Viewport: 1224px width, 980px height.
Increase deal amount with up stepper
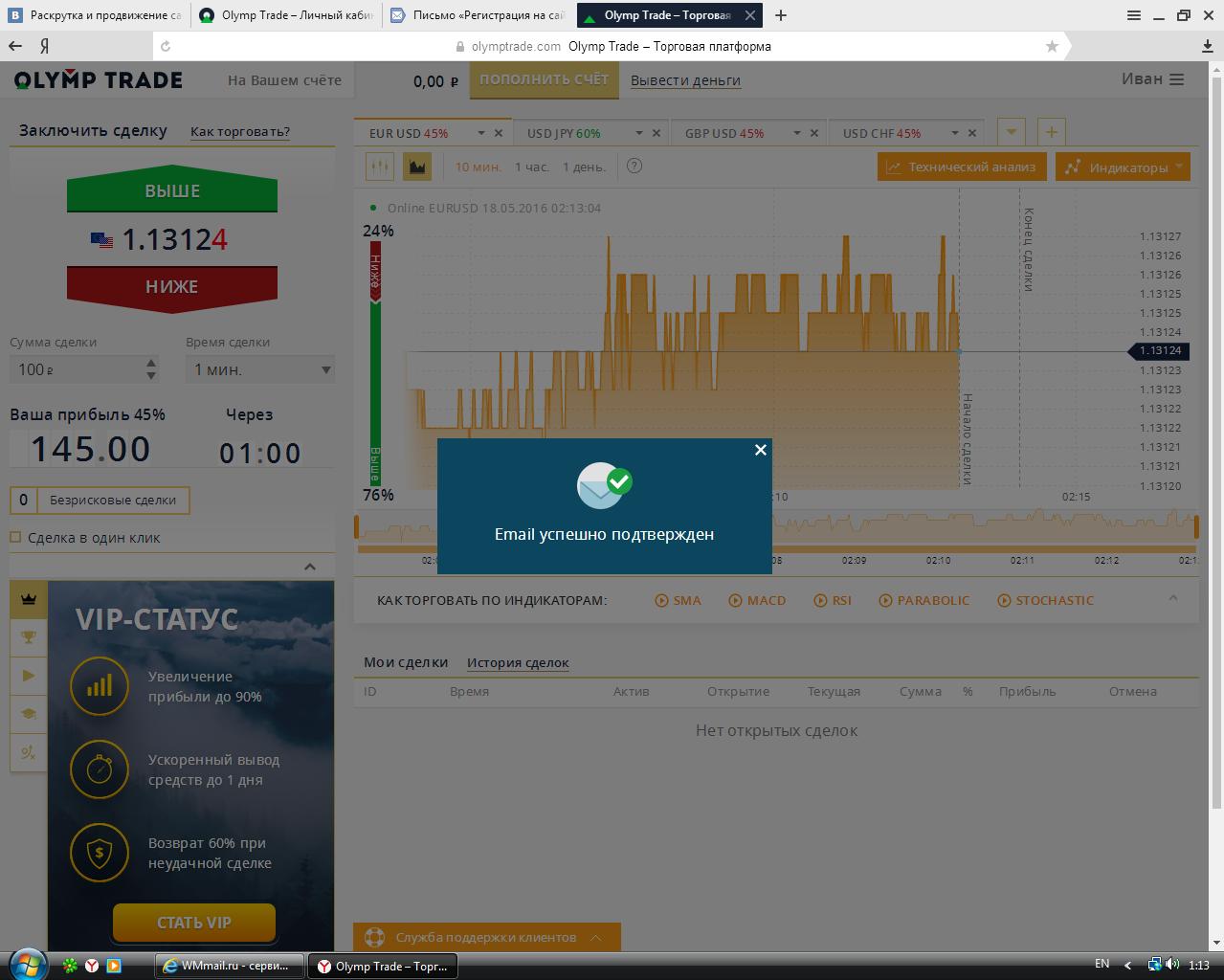(151, 363)
